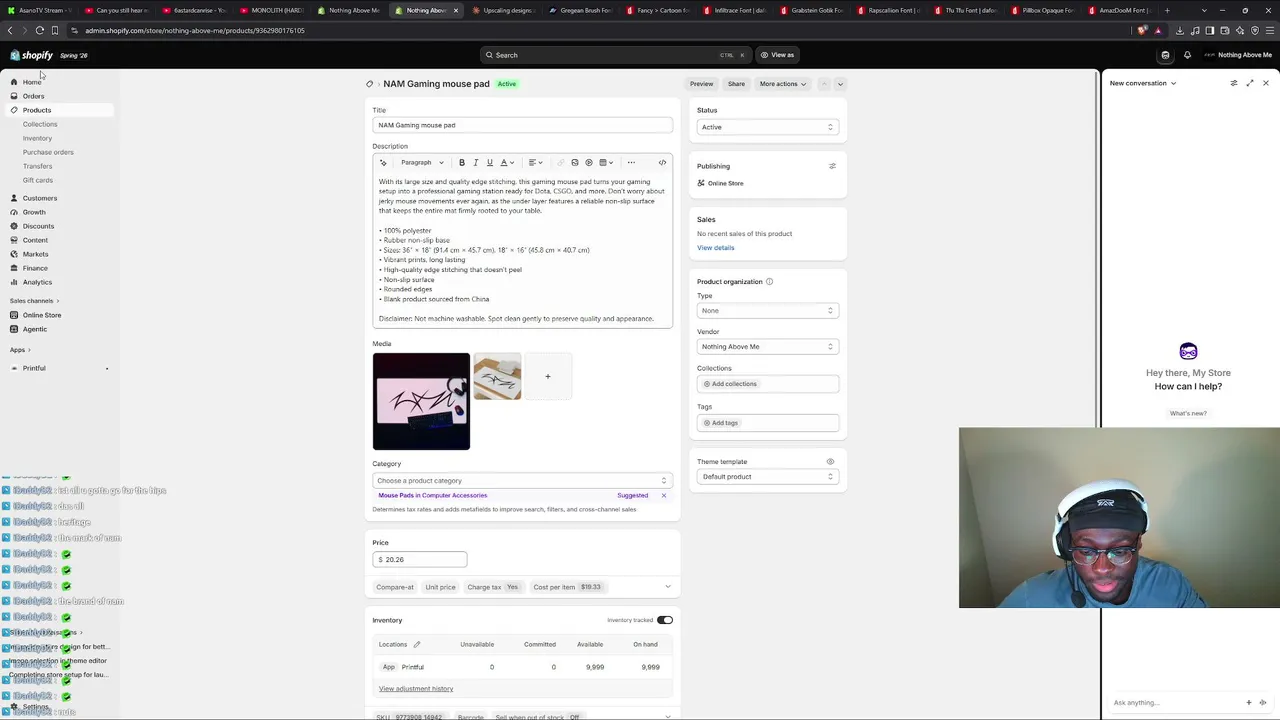Click the Product organization info icon
Image resolution: width=1280 pixels, height=720 pixels.
coord(769,282)
